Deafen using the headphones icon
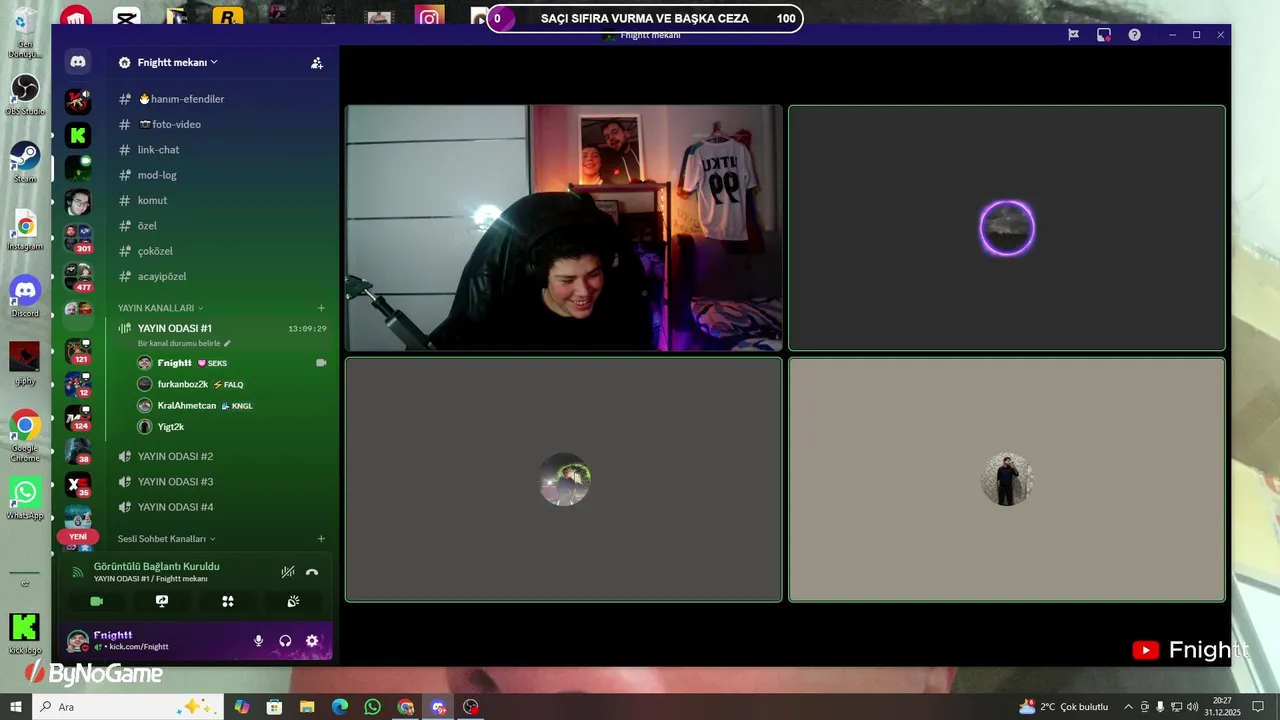 [285, 641]
